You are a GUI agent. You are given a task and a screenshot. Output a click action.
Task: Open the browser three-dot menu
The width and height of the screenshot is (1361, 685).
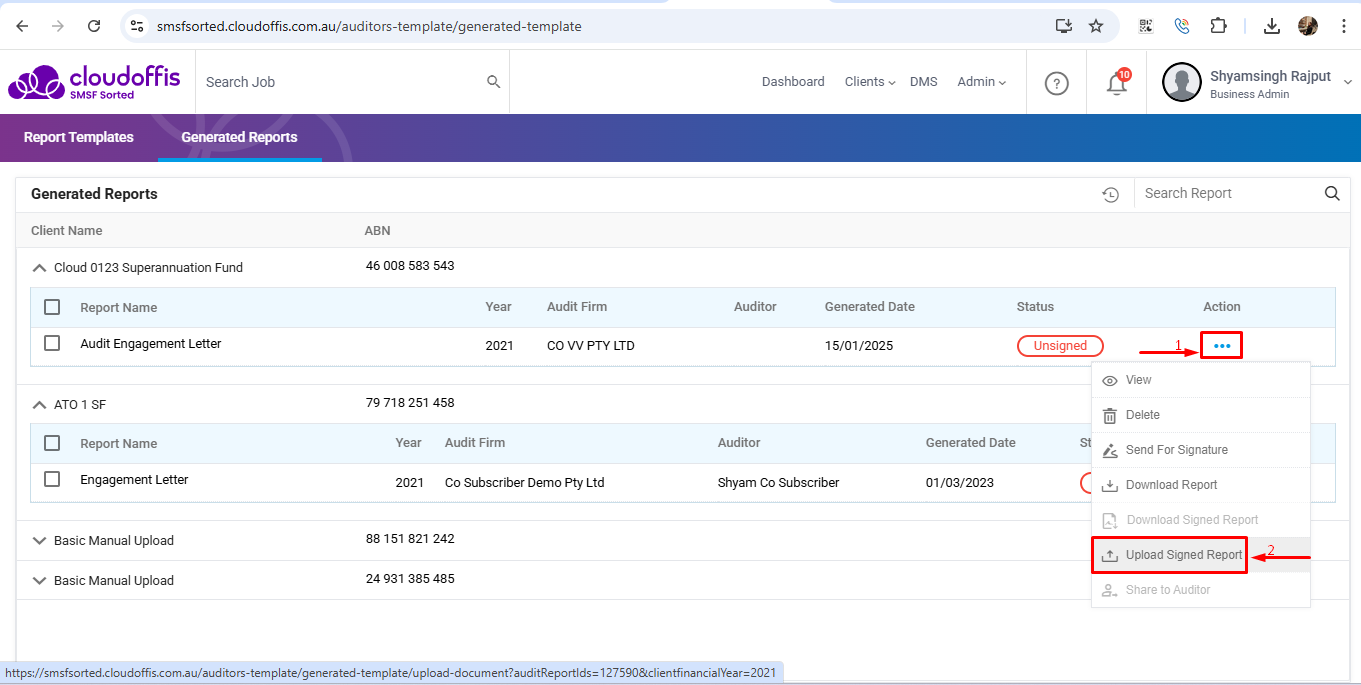(1342, 26)
